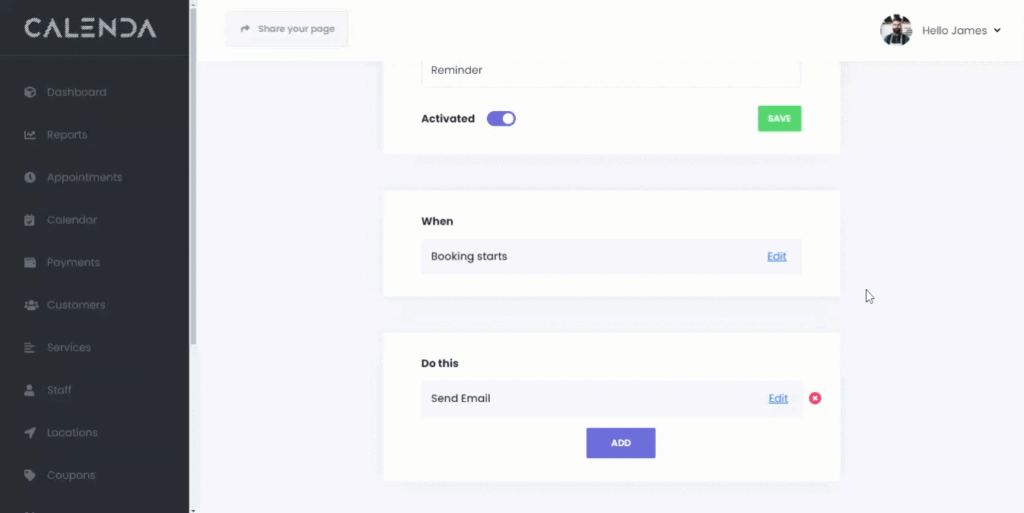Remove Send Email action with red X
This screenshot has height=513, width=1024.
(x=815, y=398)
